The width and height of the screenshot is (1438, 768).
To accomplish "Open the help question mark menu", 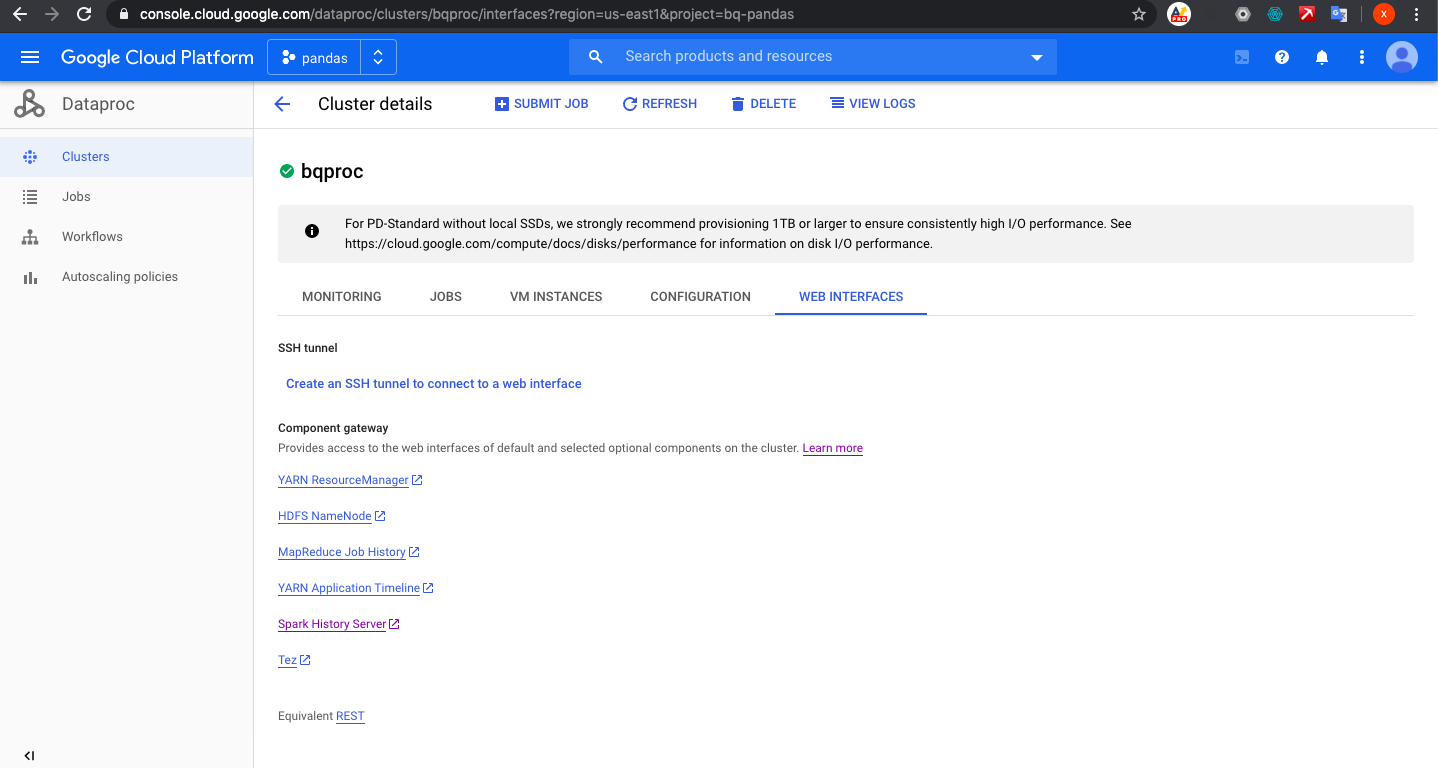I will click(1282, 57).
